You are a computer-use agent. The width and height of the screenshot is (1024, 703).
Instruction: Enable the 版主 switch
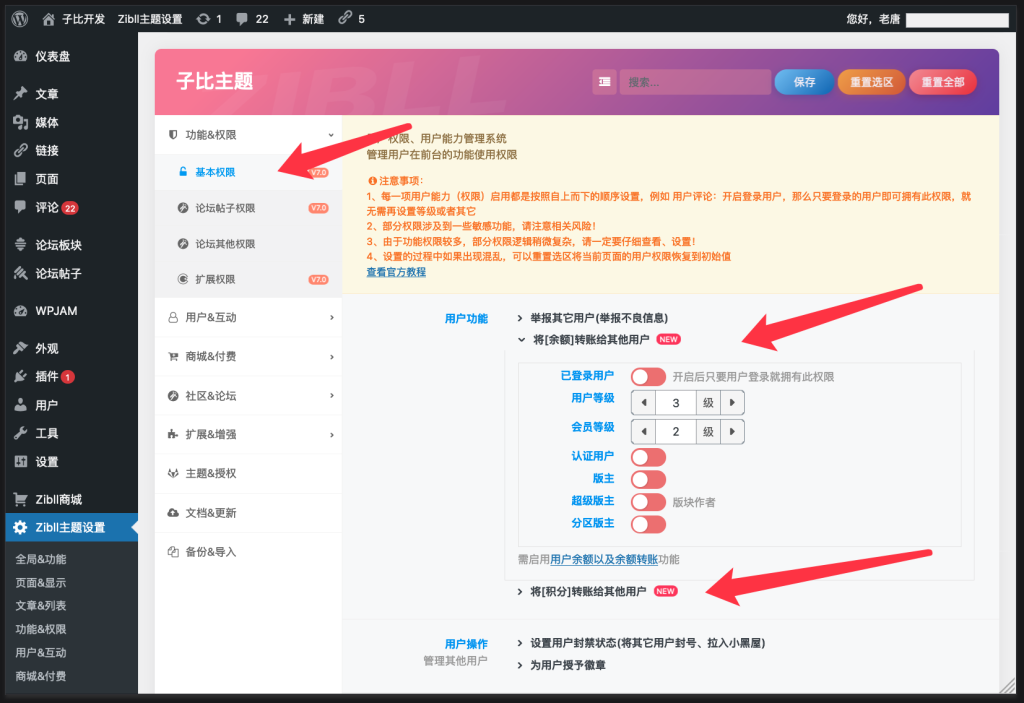(648, 480)
